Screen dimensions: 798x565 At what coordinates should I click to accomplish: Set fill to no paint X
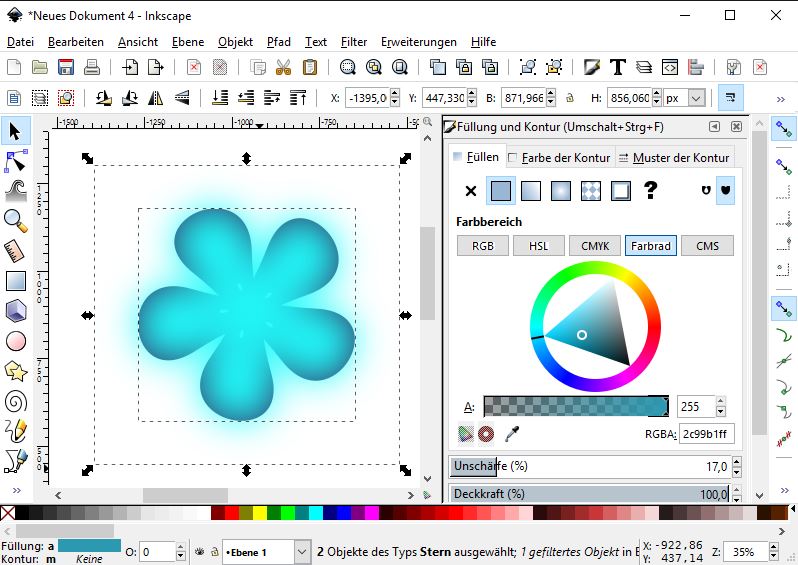pyautogui.click(x=471, y=191)
